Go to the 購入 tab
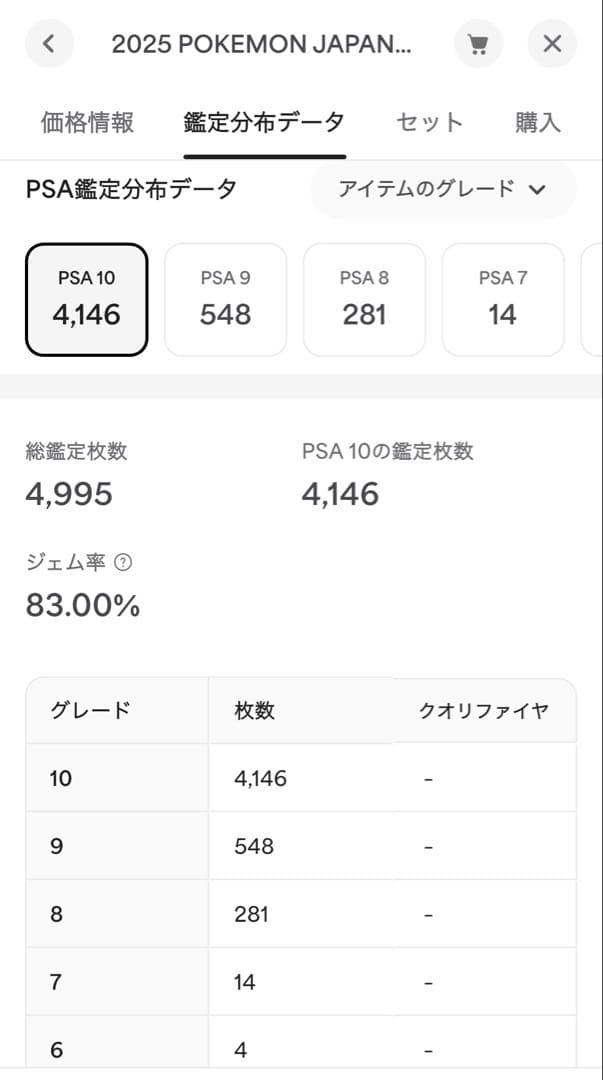The image size is (603, 1080). [539, 121]
